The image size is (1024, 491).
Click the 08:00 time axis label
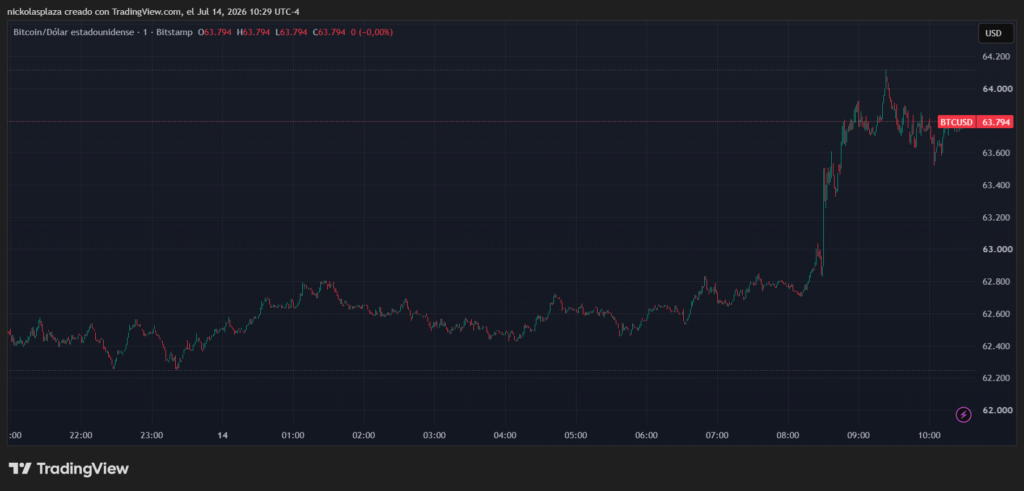pos(788,436)
